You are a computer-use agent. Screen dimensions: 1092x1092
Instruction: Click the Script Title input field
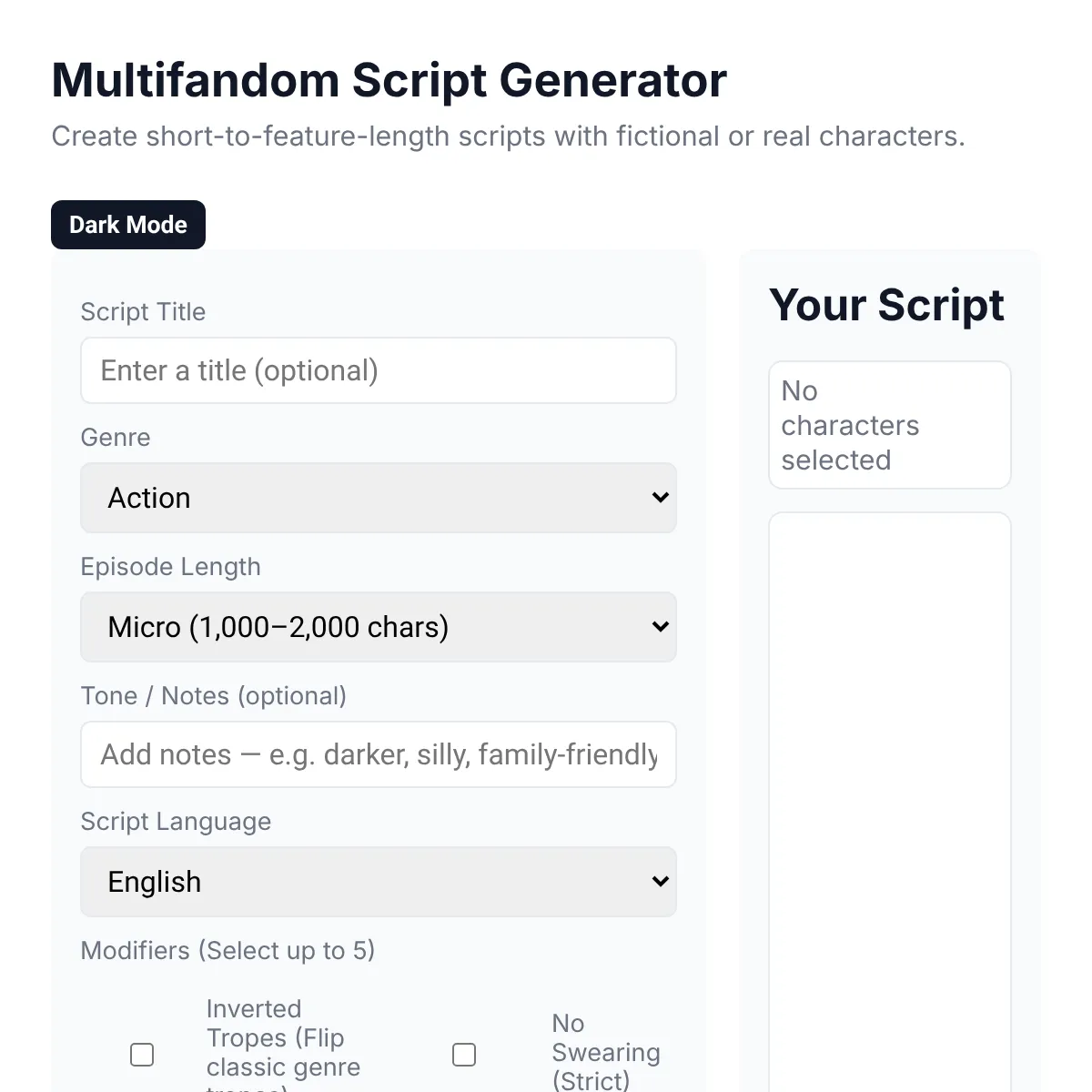[379, 370]
